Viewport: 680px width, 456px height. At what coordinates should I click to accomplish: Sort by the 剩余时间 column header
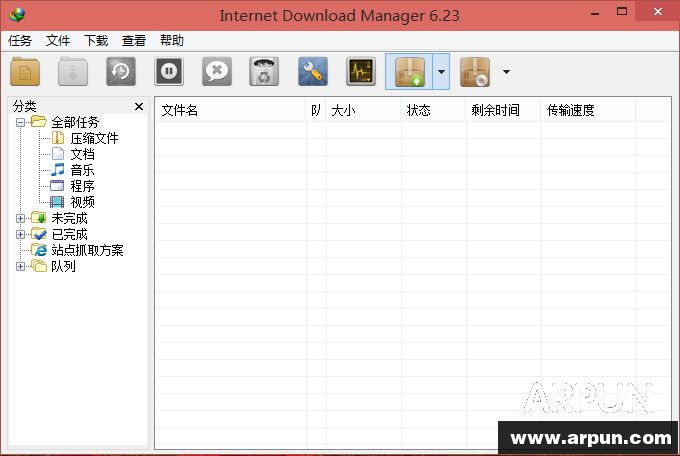(503, 110)
